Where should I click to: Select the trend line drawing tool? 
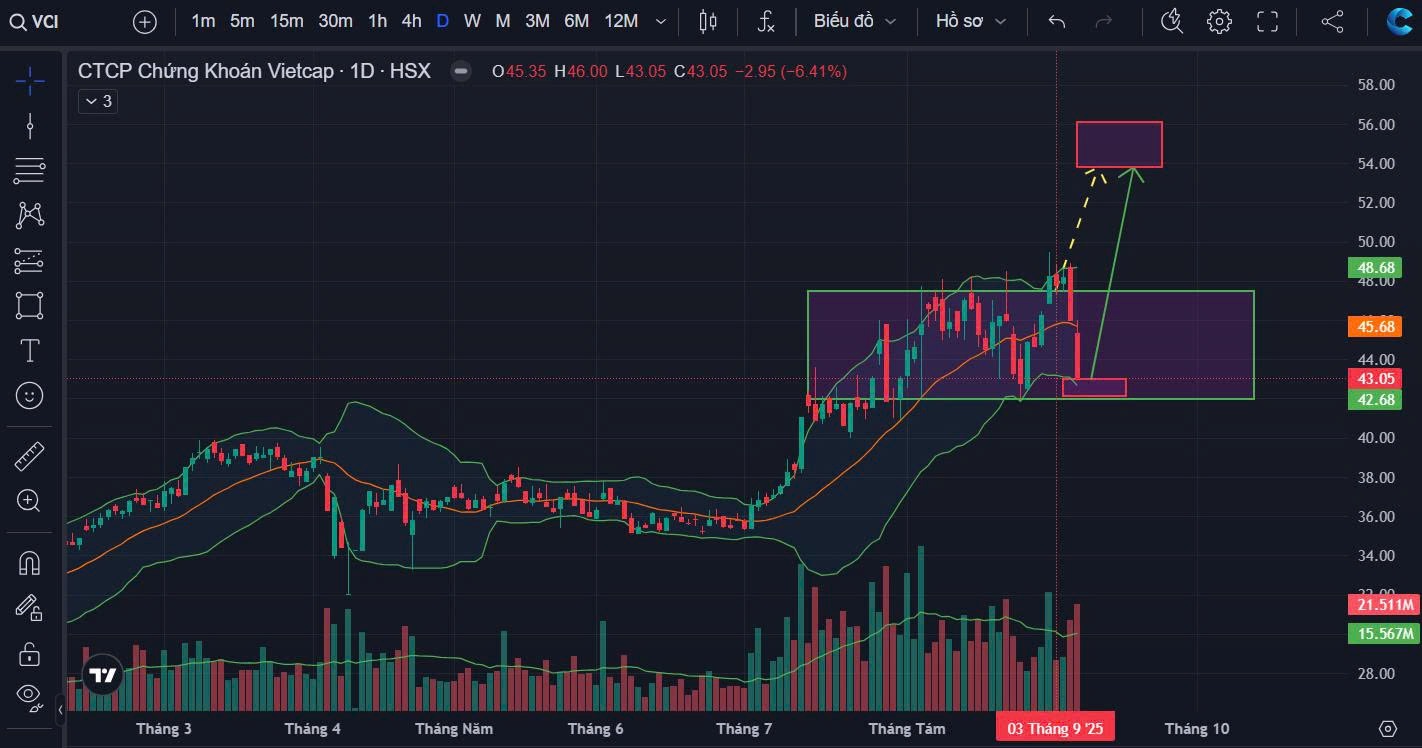point(30,126)
